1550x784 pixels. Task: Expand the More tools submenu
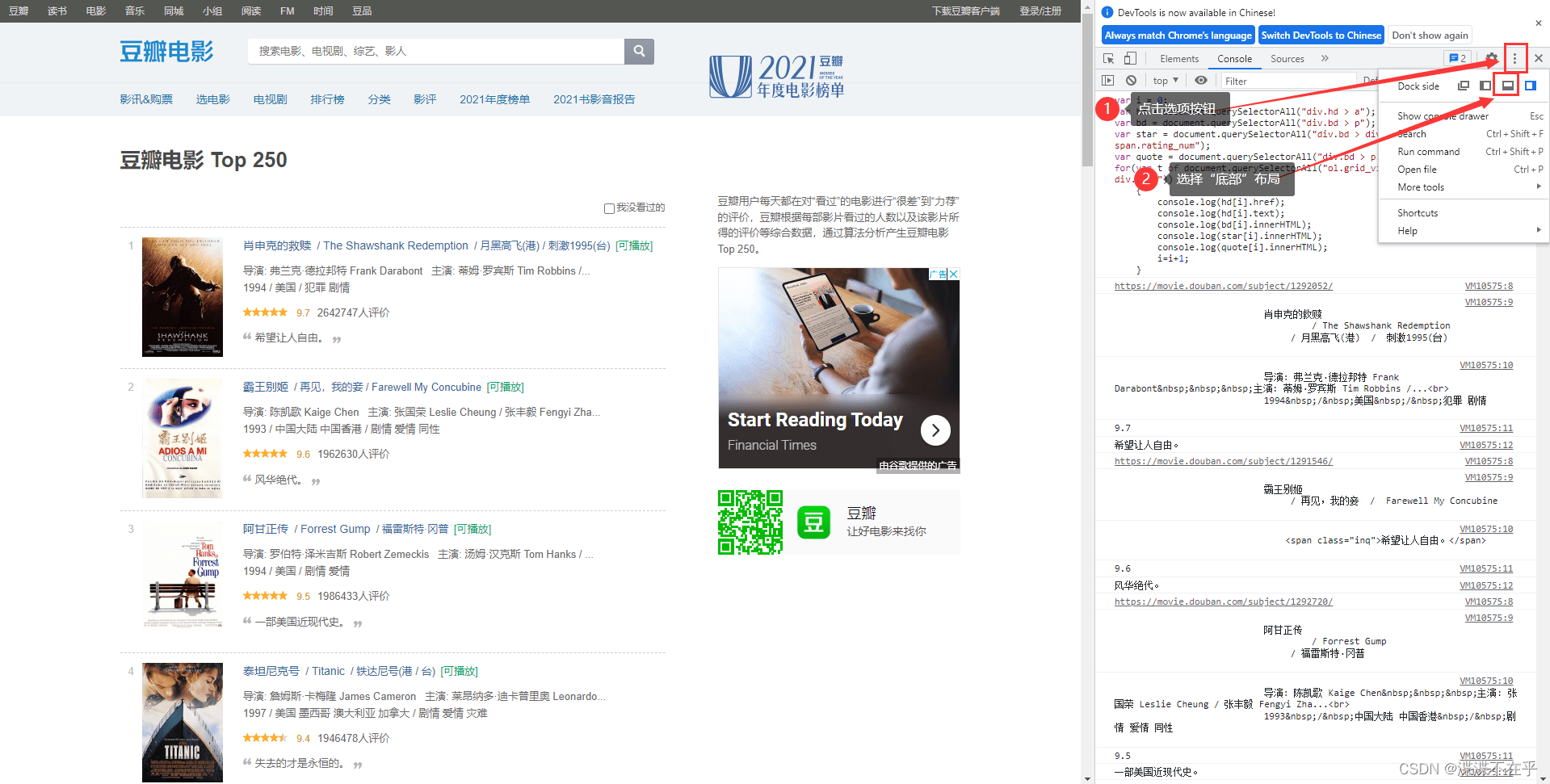coord(1463,187)
